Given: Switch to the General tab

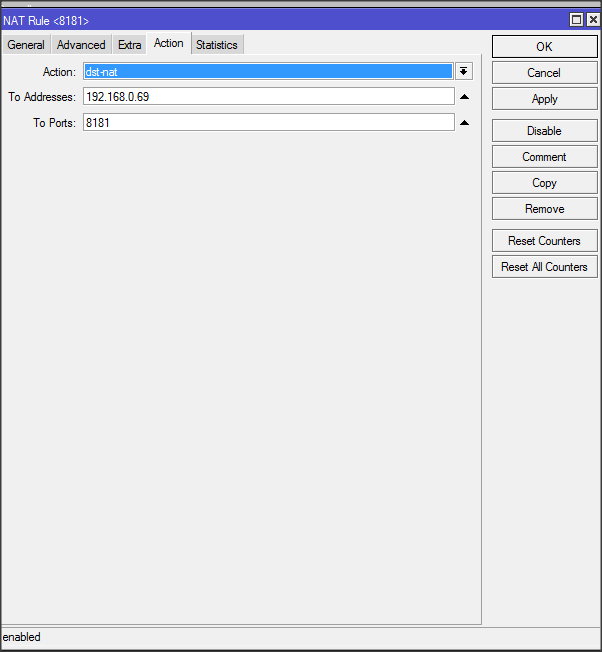Looking at the screenshot, I should (x=26, y=44).
